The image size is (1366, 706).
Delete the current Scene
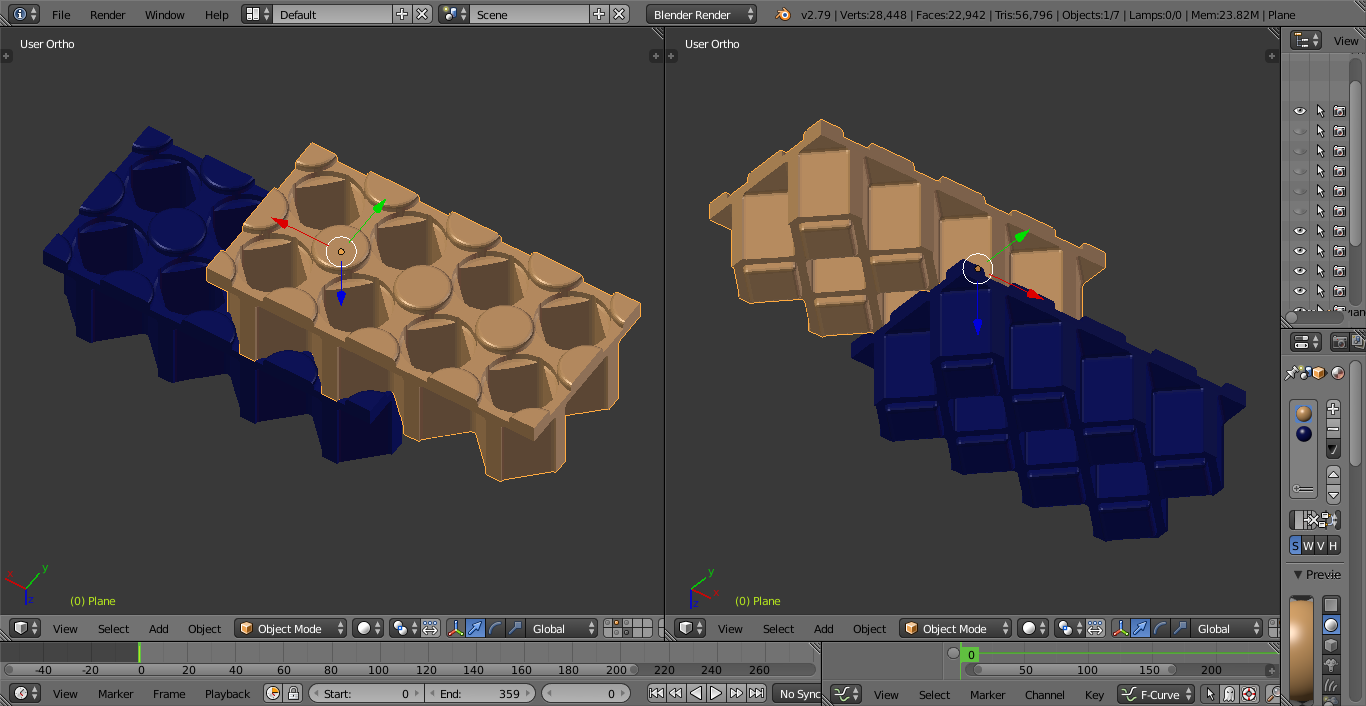click(x=619, y=14)
